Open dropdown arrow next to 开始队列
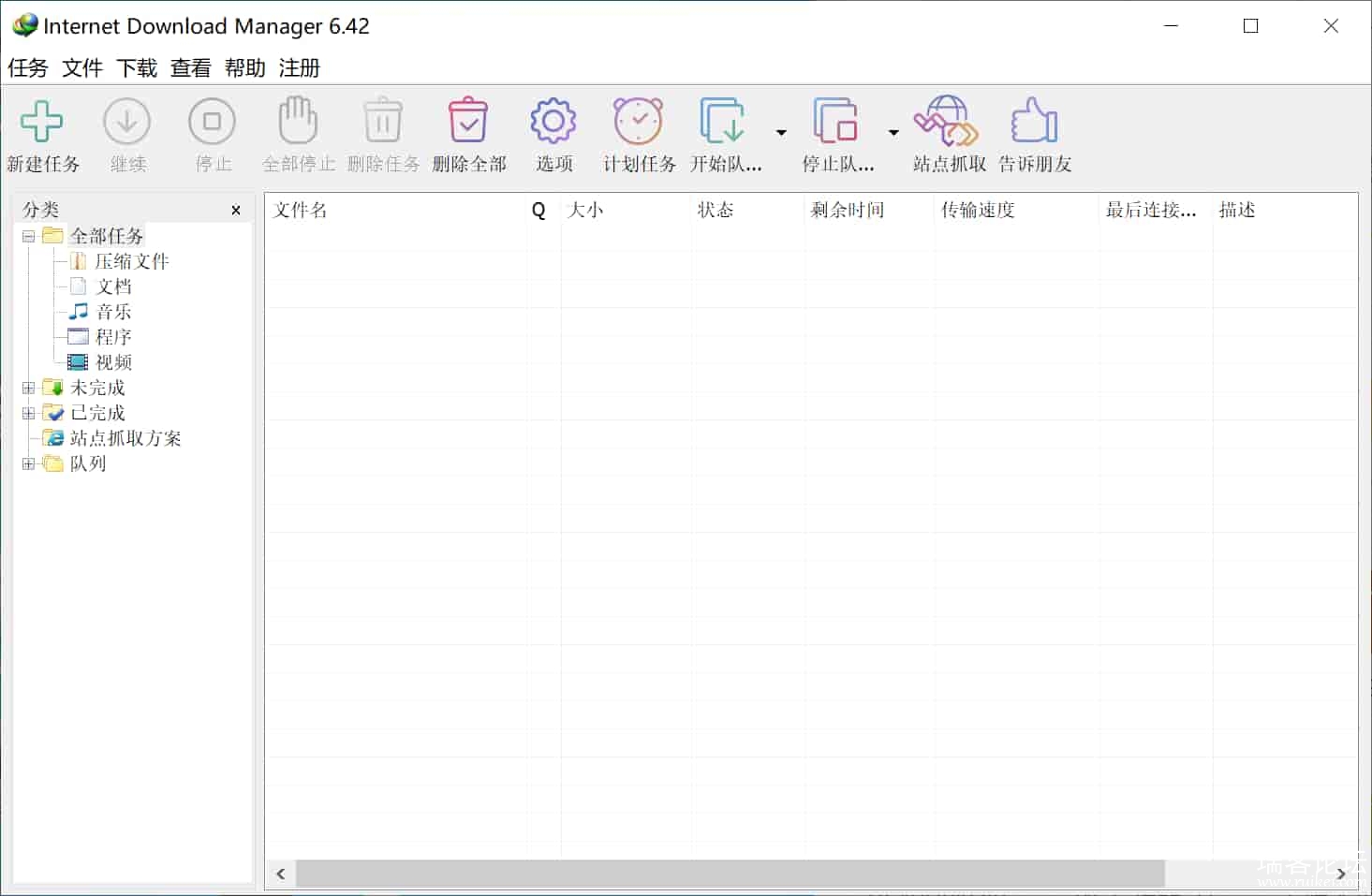The height and width of the screenshot is (896, 1372). 781,133
